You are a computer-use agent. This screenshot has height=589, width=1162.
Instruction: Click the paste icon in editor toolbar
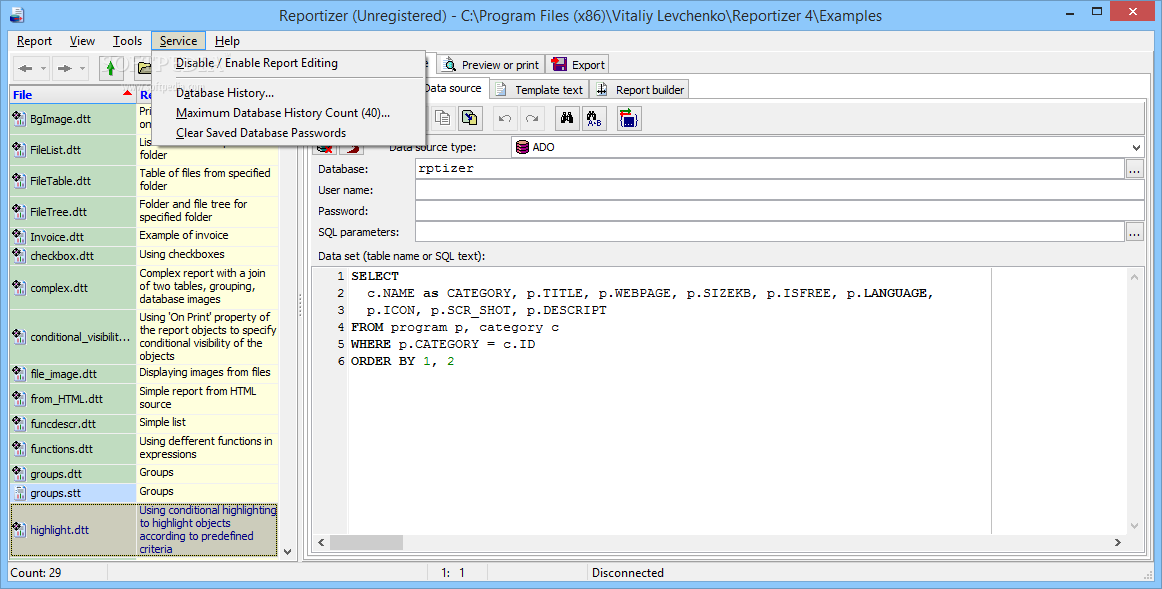tap(469, 118)
